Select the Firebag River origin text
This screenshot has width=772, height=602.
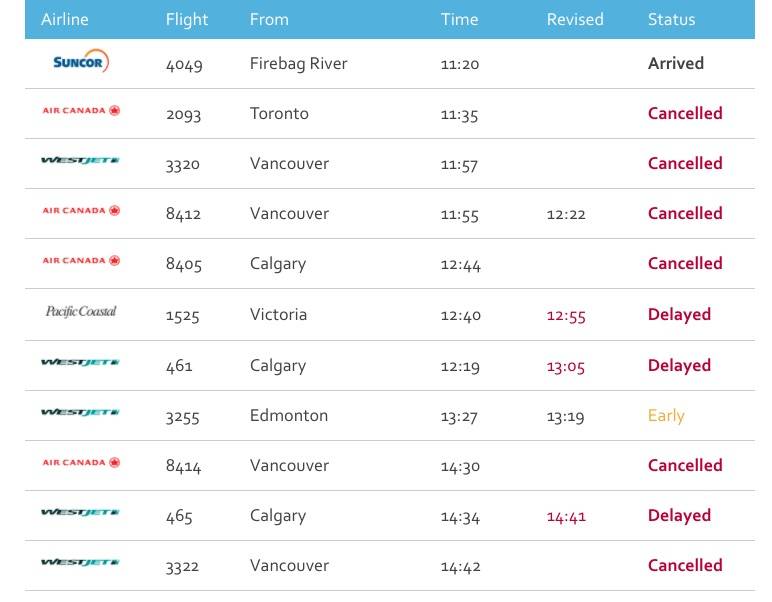pos(298,64)
